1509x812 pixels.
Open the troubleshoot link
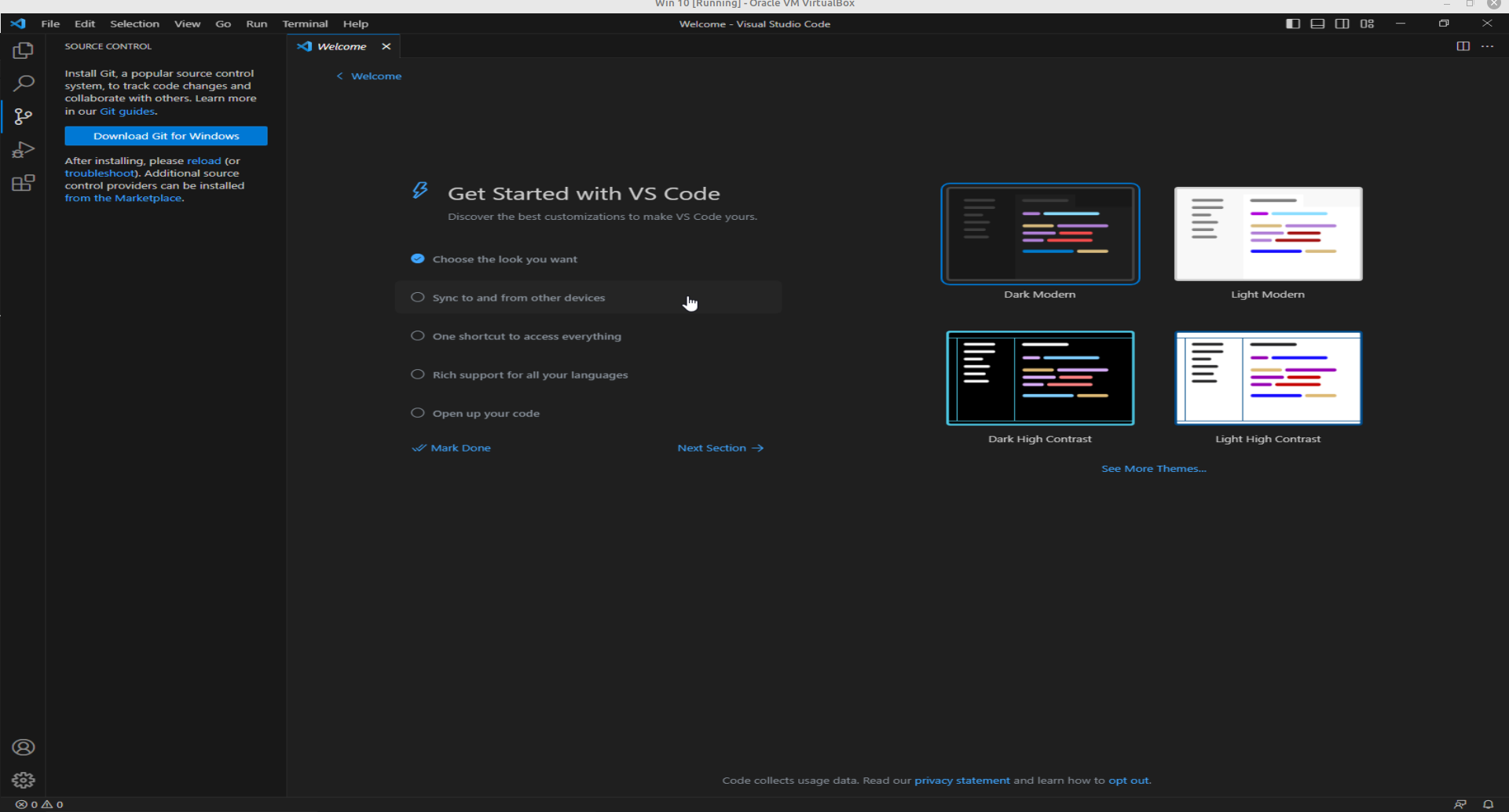[99, 174]
